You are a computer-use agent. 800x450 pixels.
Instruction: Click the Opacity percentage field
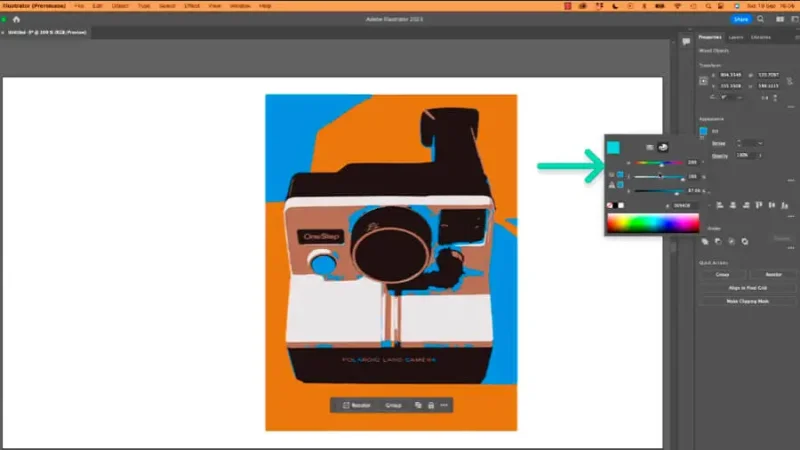(x=745, y=155)
